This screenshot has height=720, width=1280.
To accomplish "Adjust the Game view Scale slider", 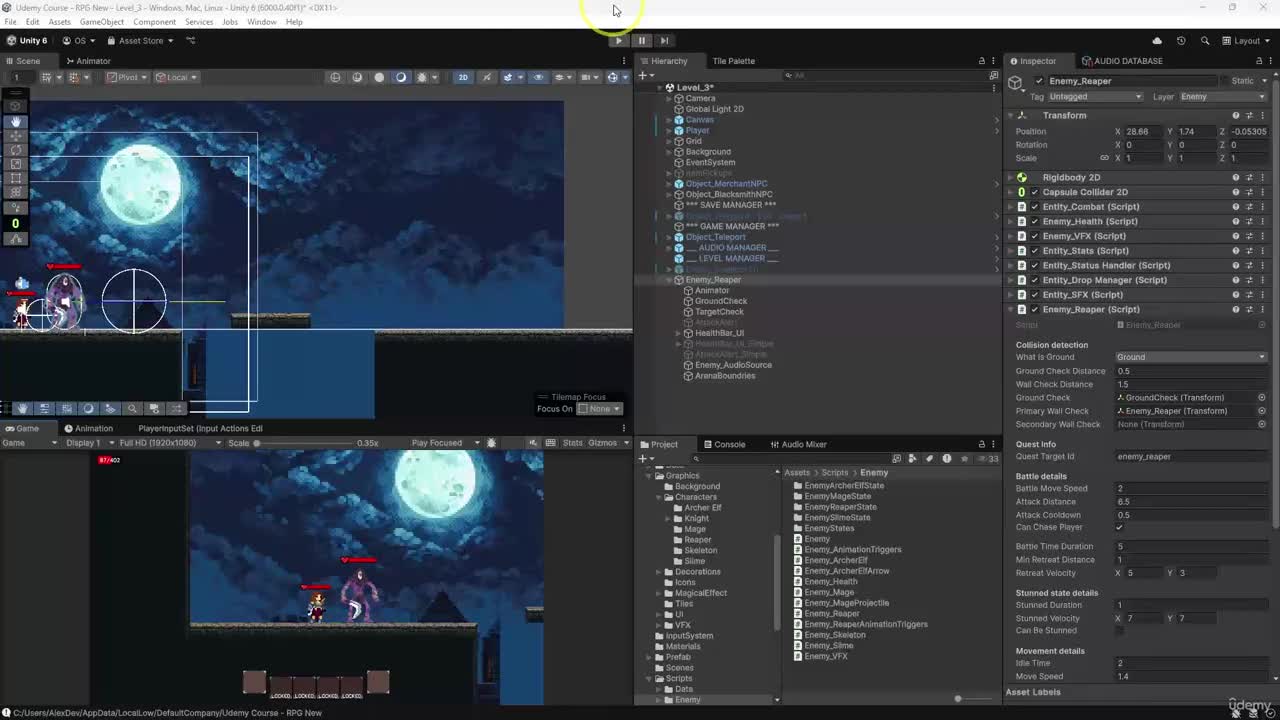I will tap(305, 443).
